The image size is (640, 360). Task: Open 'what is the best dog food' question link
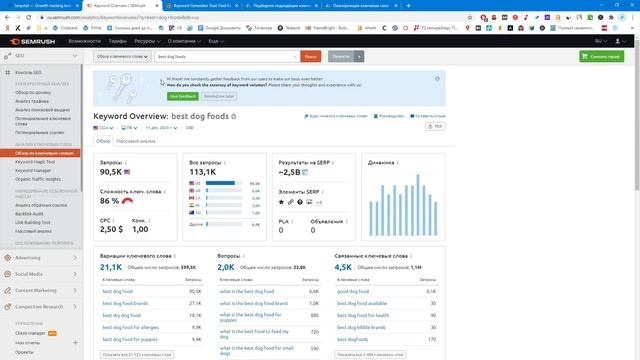tap(247, 291)
